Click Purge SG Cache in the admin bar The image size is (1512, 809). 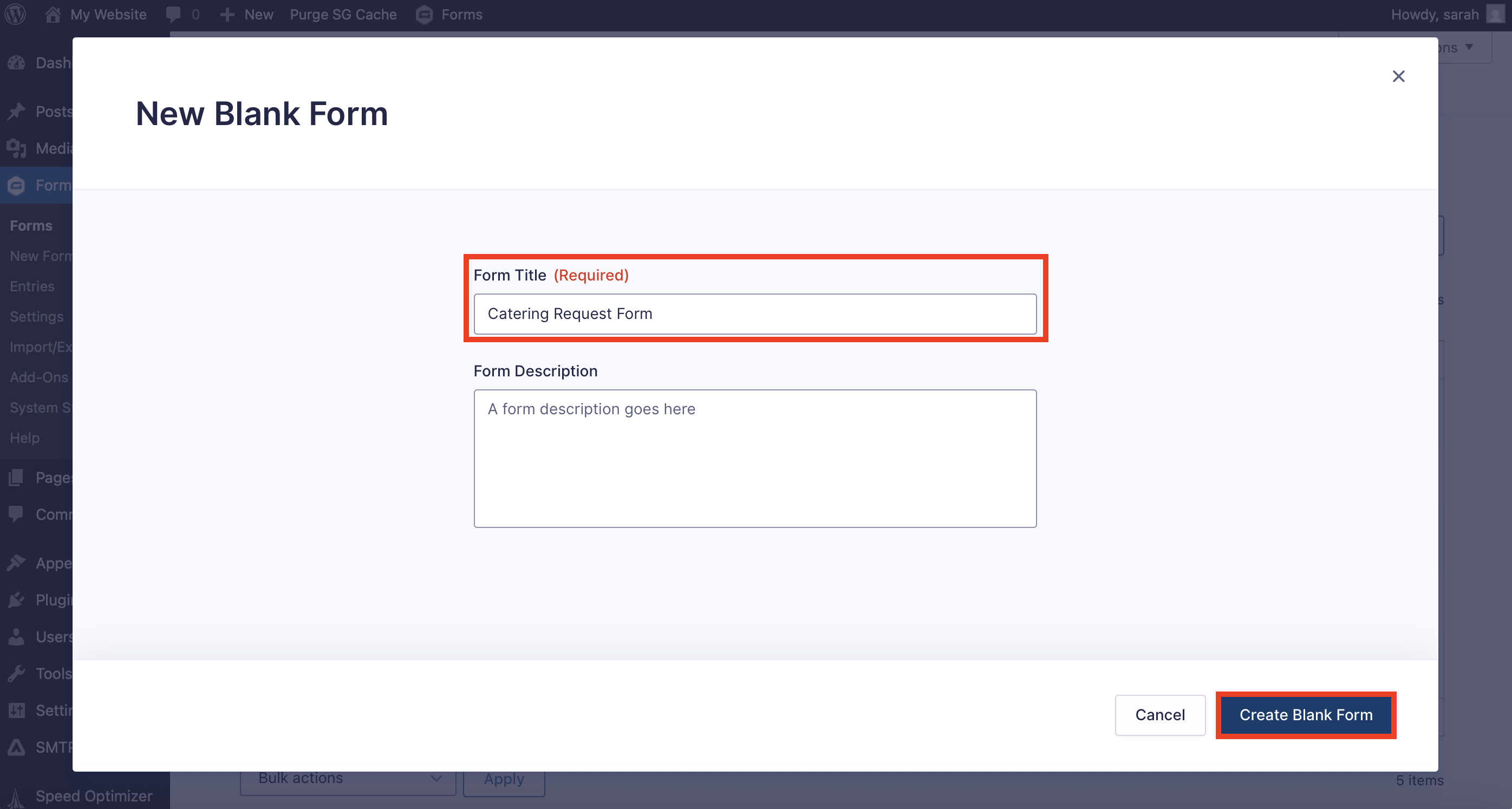tap(343, 14)
